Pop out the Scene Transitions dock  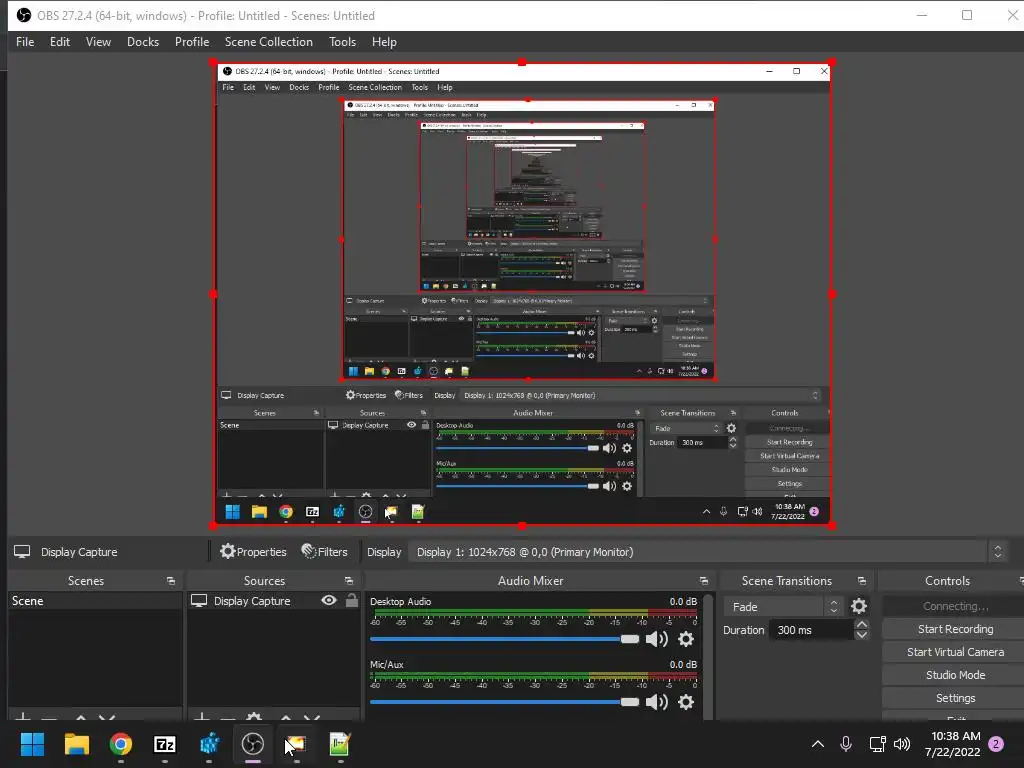click(x=862, y=581)
